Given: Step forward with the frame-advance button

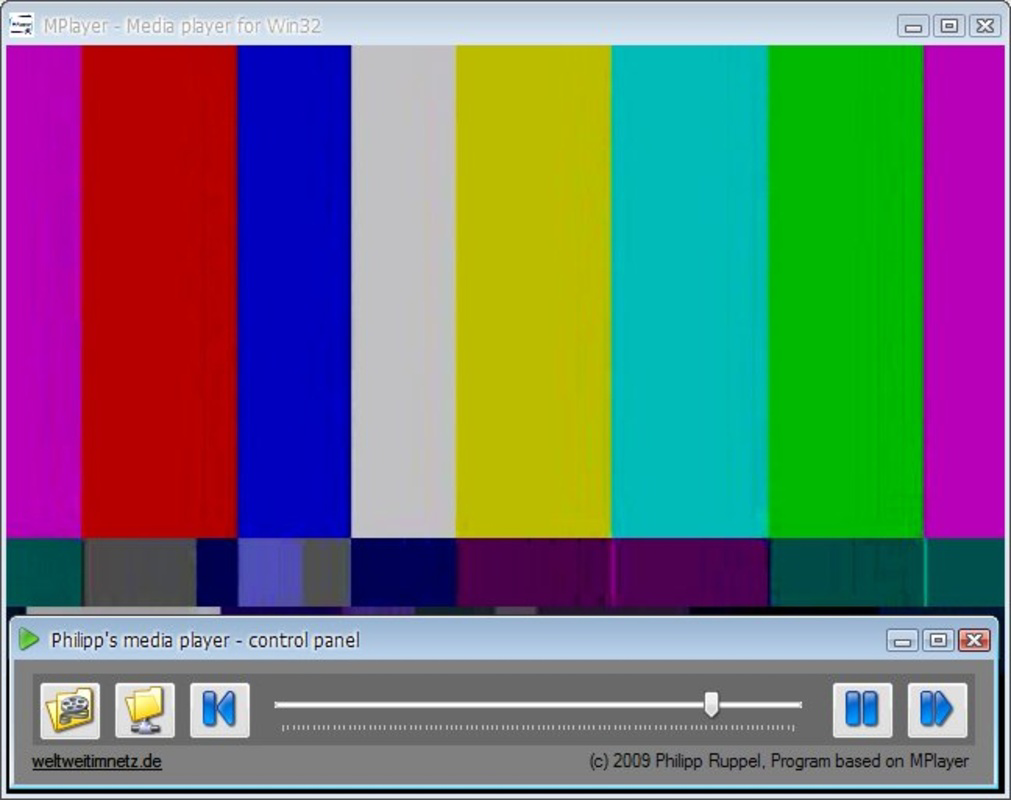Looking at the screenshot, I should pos(937,710).
